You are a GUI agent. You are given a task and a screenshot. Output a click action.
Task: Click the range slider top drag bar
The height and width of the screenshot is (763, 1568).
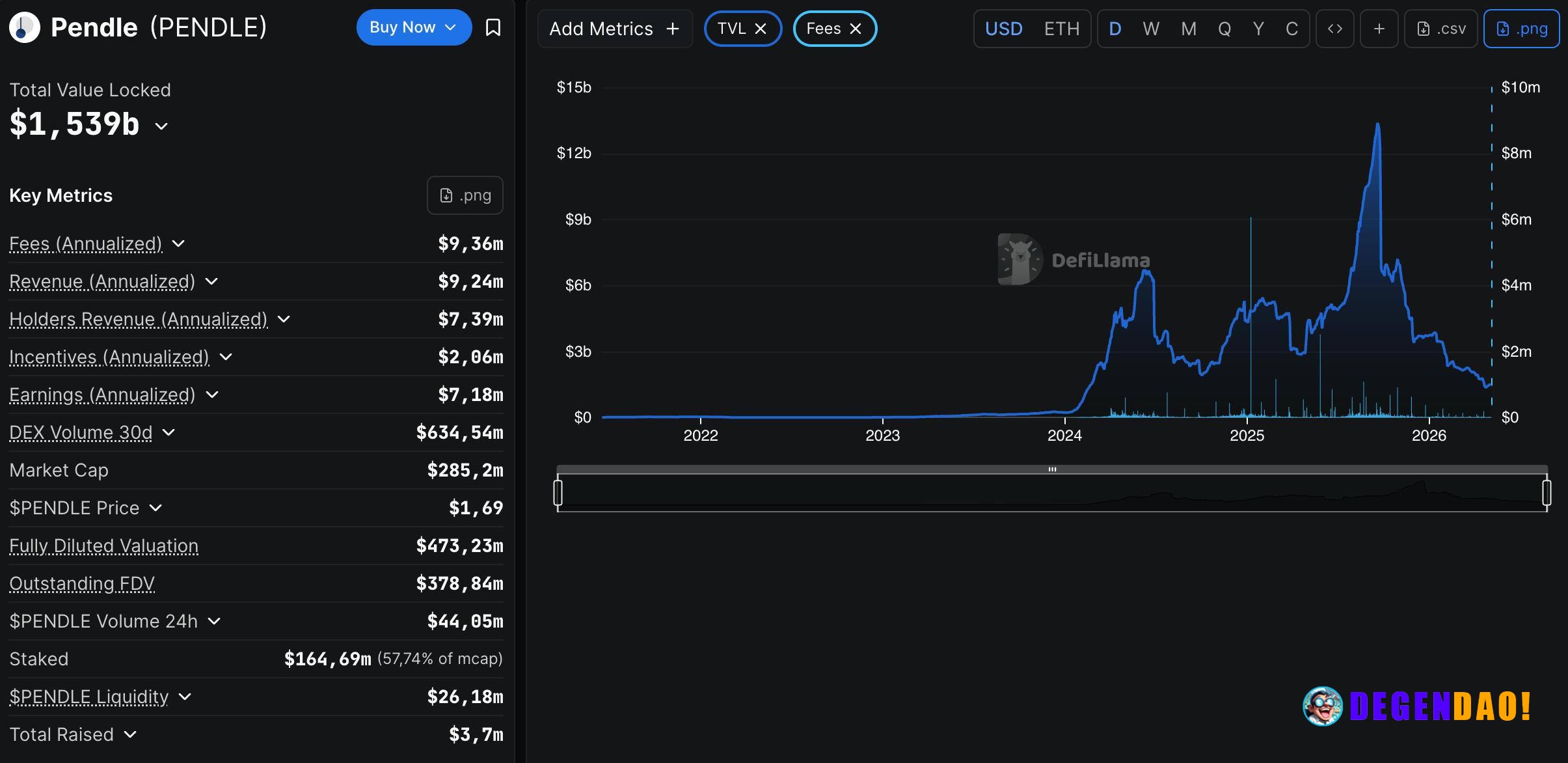(x=1052, y=469)
